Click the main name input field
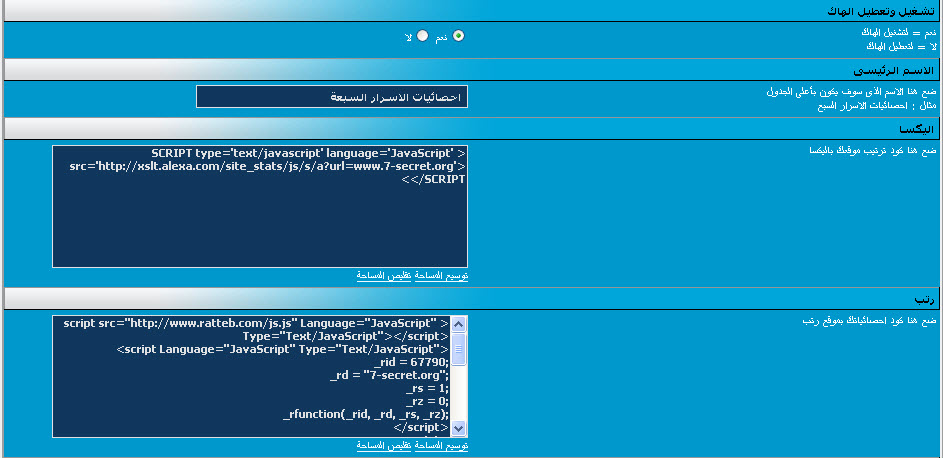943x458 pixels. pyautogui.click(x=332, y=97)
